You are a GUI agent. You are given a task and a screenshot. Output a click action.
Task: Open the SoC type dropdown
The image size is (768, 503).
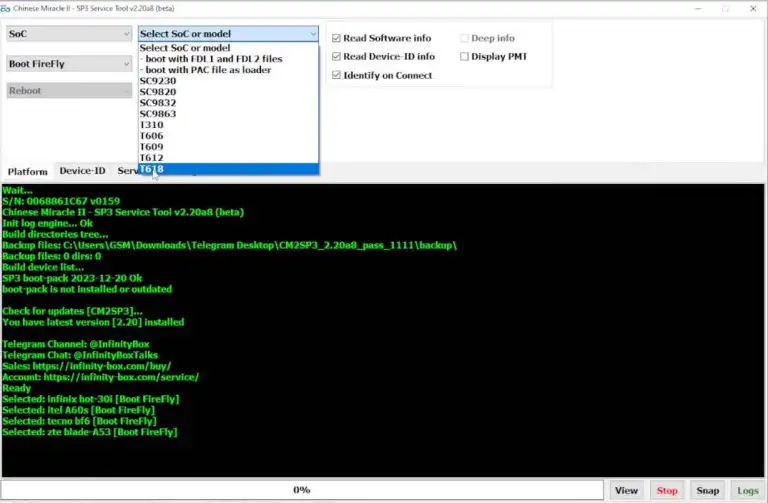pyautogui.click(x=68, y=33)
